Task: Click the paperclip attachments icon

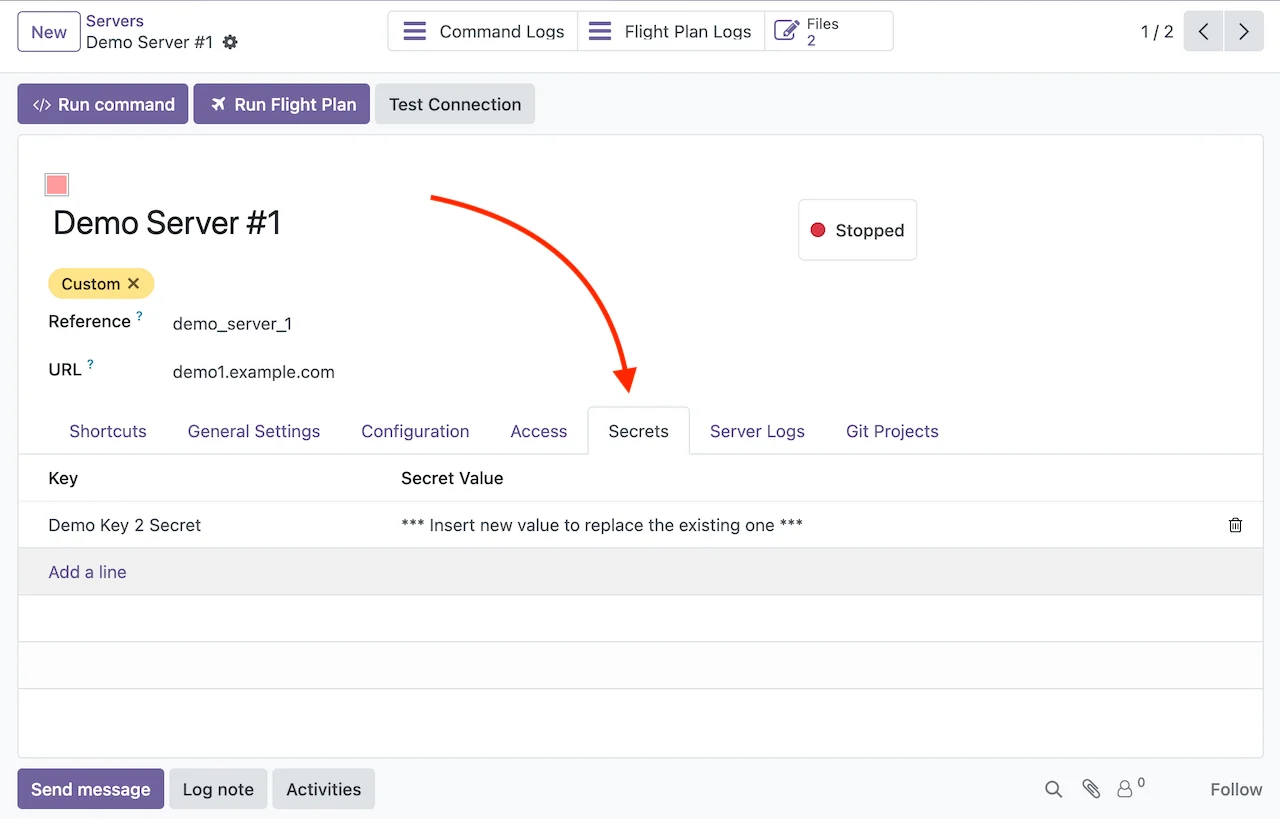Action: click(x=1091, y=789)
